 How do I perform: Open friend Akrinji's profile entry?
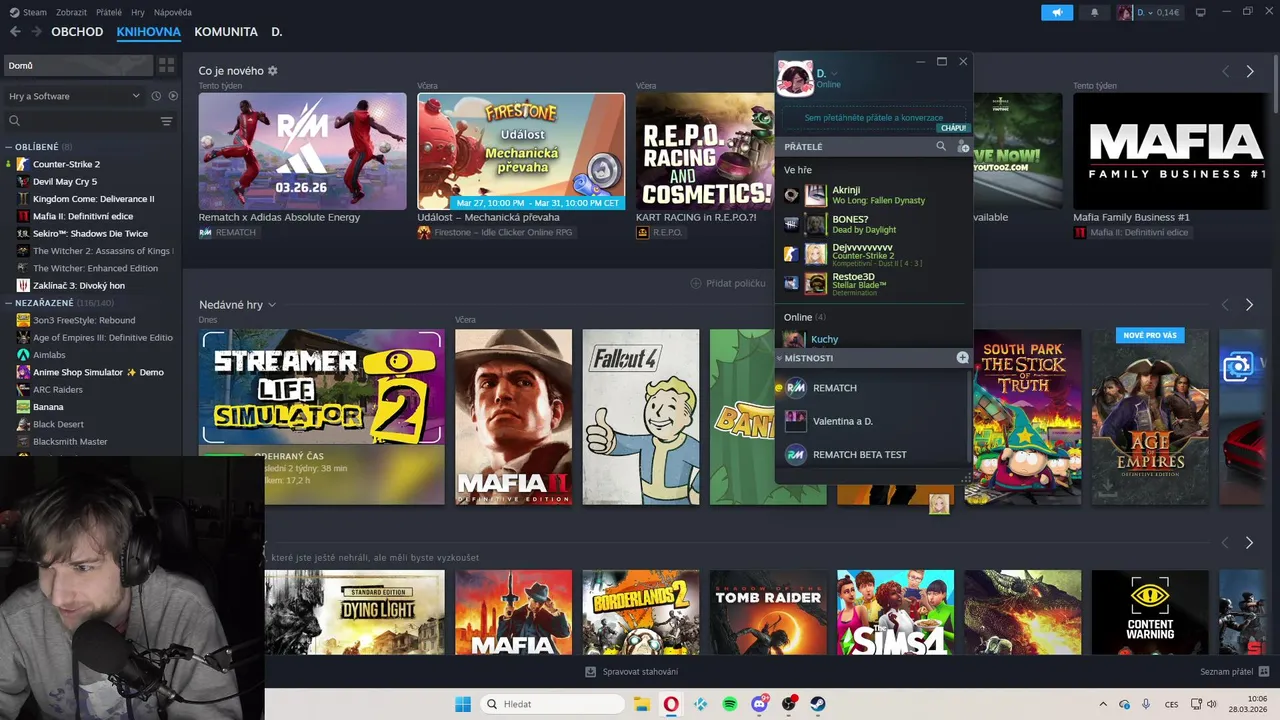pos(872,195)
